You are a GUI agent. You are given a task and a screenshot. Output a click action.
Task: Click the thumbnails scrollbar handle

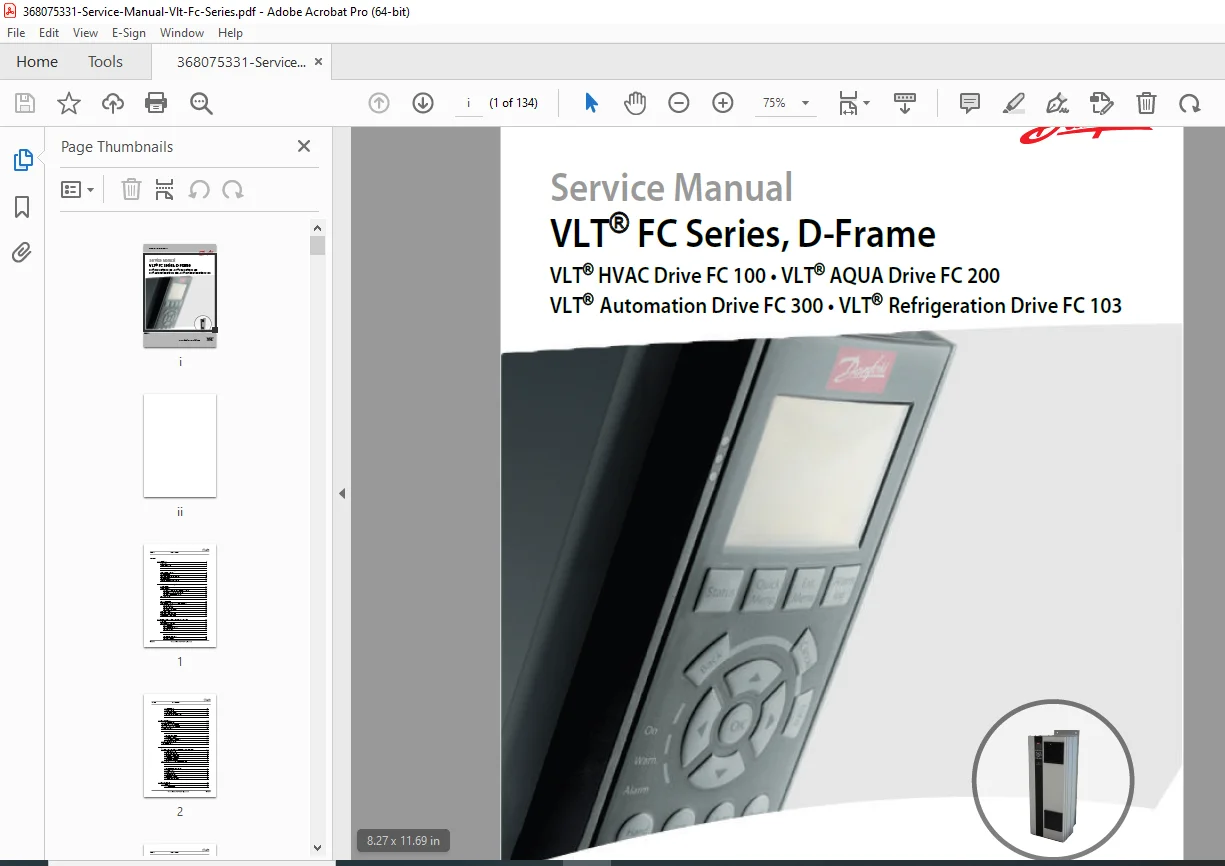tap(317, 245)
